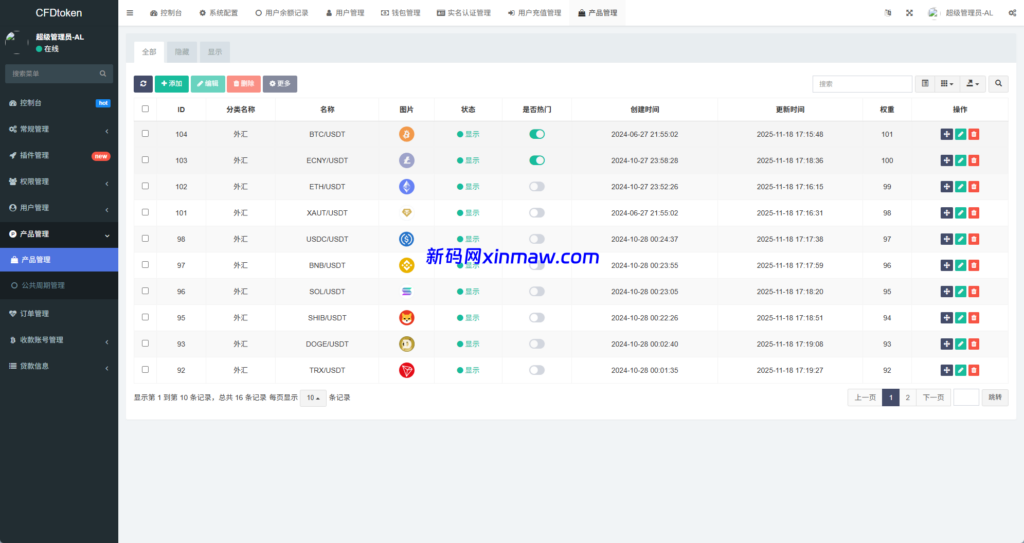Expand 收款账号管理 in the sidebar

(x=59, y=340)
